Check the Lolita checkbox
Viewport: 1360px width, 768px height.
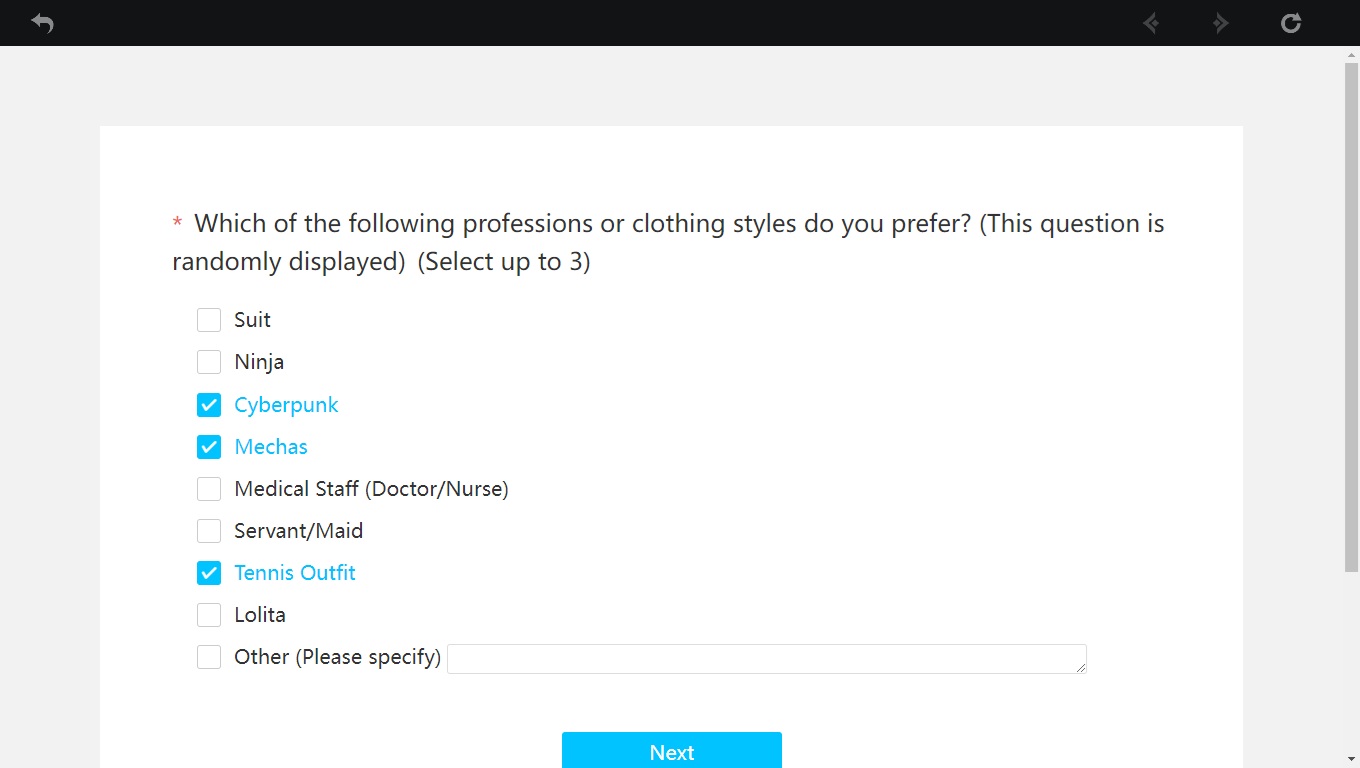pos(209,615)
